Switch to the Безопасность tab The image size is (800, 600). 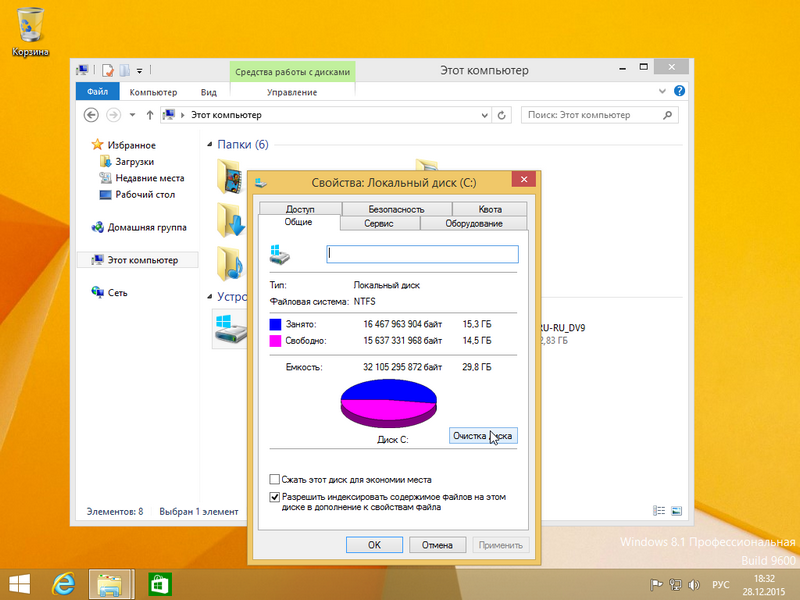click(x=395, y=209)
